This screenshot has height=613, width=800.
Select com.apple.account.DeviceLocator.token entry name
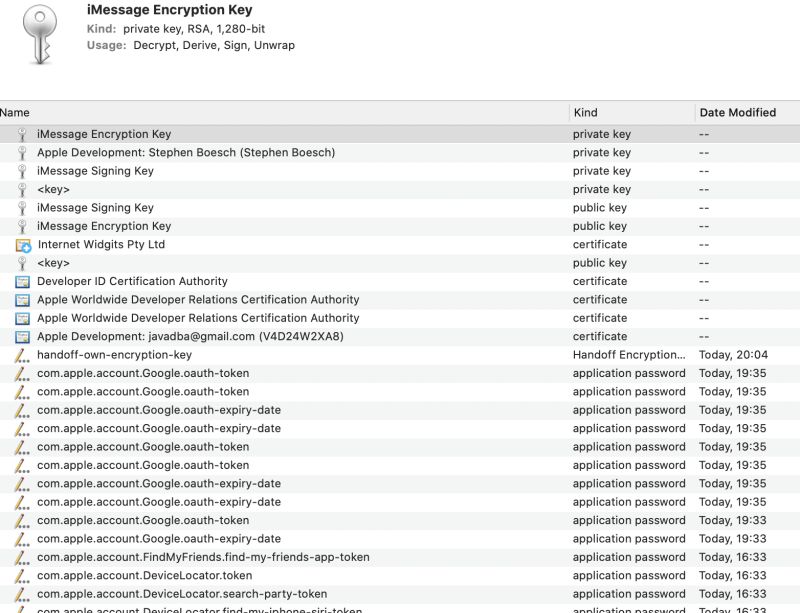144,575
